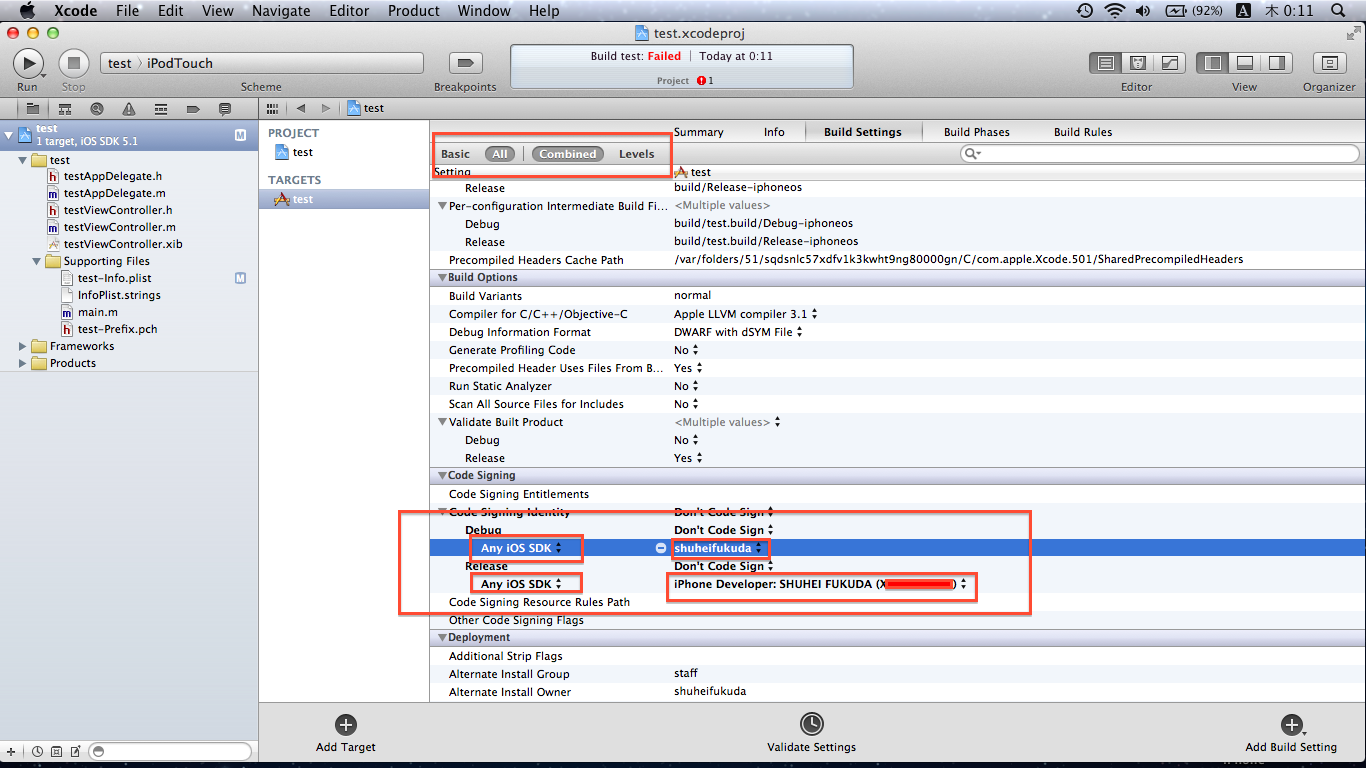
Task: Click the Run button in the toolbar
Action: pyautogui.click(x=28, y=63)
